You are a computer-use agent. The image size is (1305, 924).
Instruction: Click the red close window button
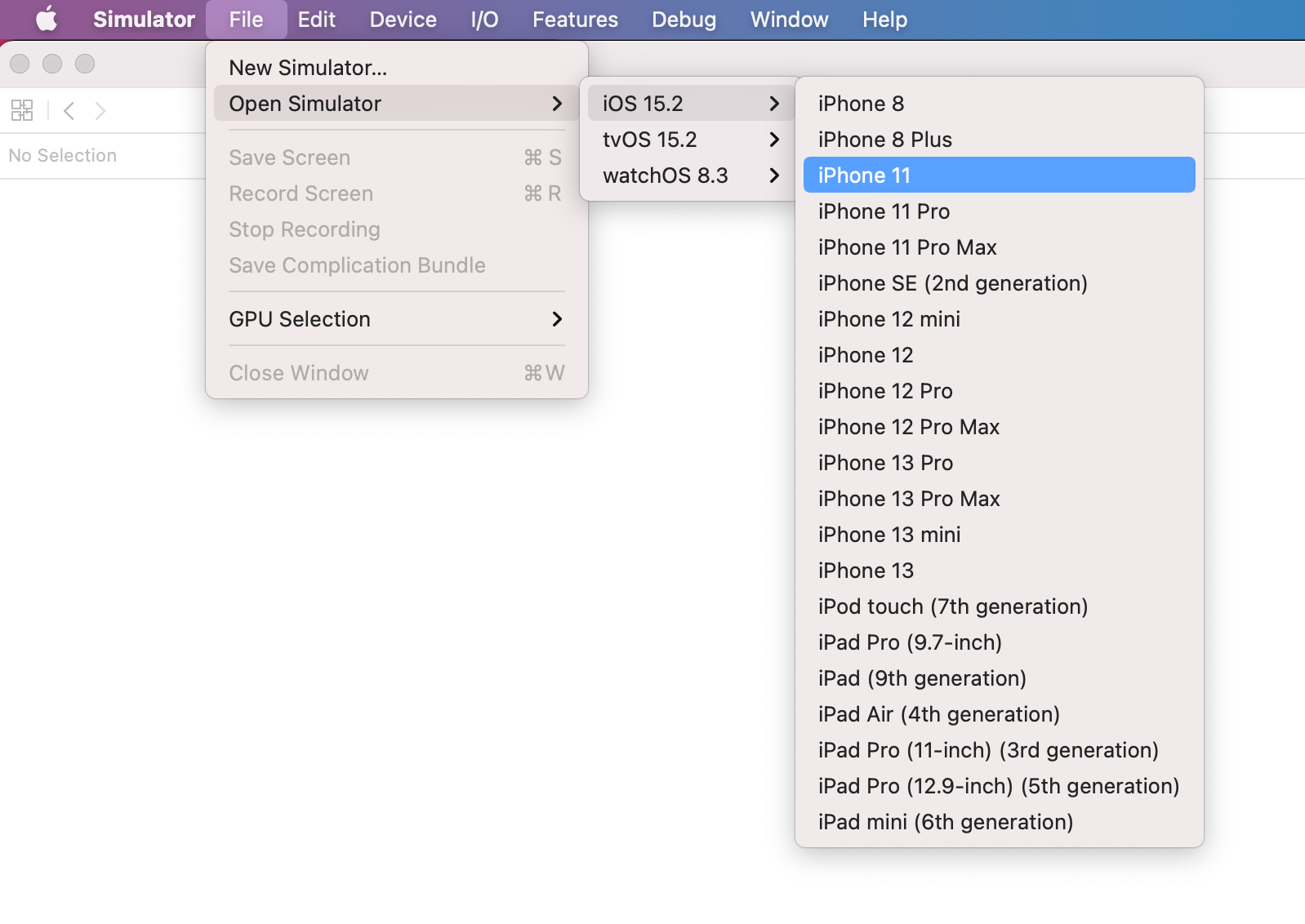20,64
